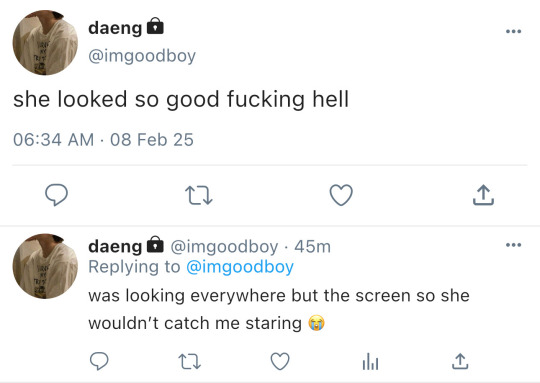This screenshot has height=383, width=540.
Task: Like the main tweet
Action: pyautogui.click(x=341, y=195)
